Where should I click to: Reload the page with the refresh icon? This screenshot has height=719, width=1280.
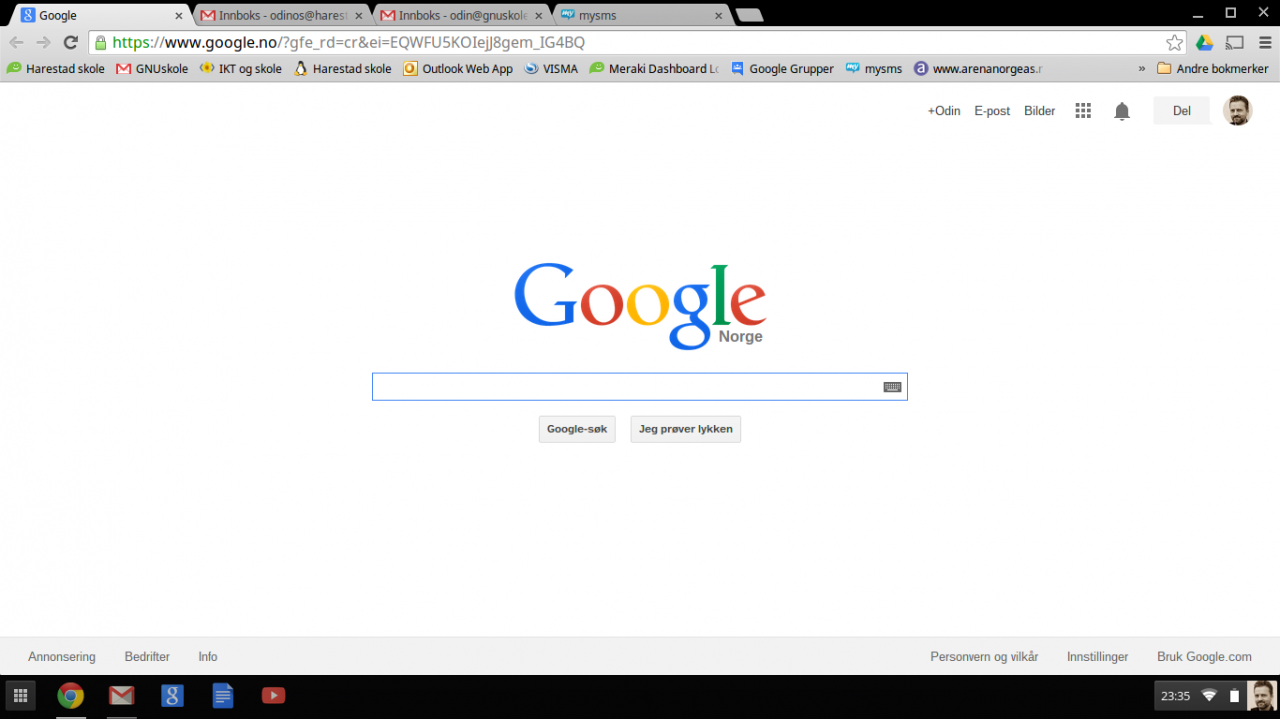pyautogui.click(x=70, y=42)
